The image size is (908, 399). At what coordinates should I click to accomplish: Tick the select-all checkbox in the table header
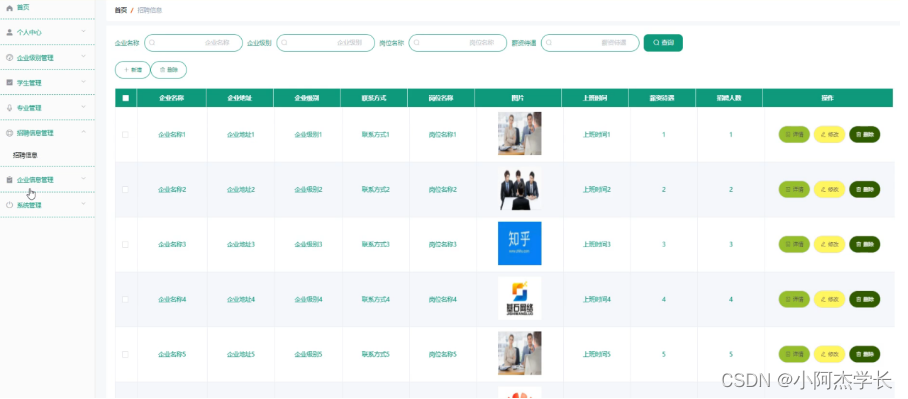[126, 98]
